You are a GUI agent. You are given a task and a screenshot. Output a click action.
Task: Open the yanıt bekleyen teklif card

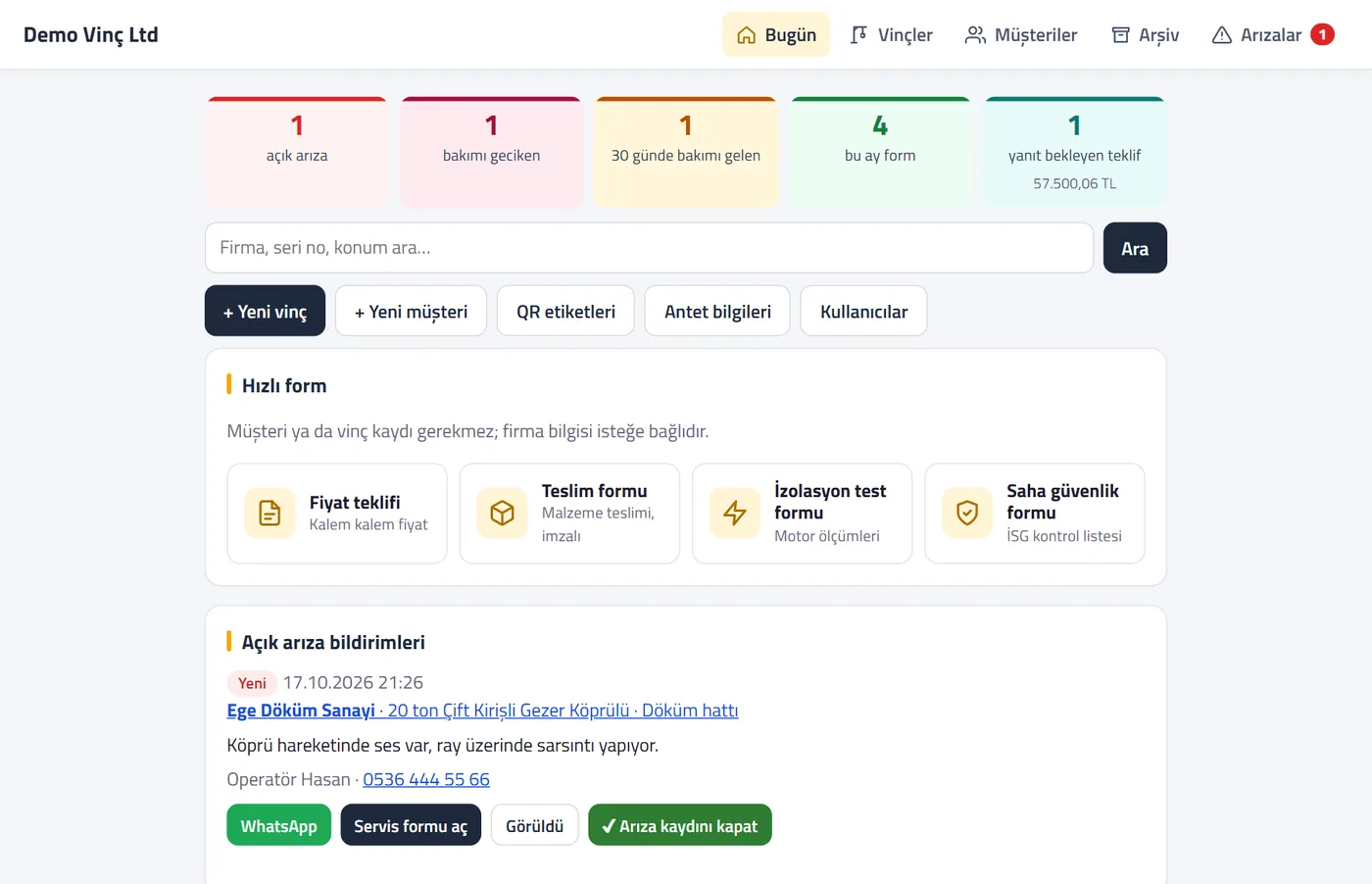1075,152
